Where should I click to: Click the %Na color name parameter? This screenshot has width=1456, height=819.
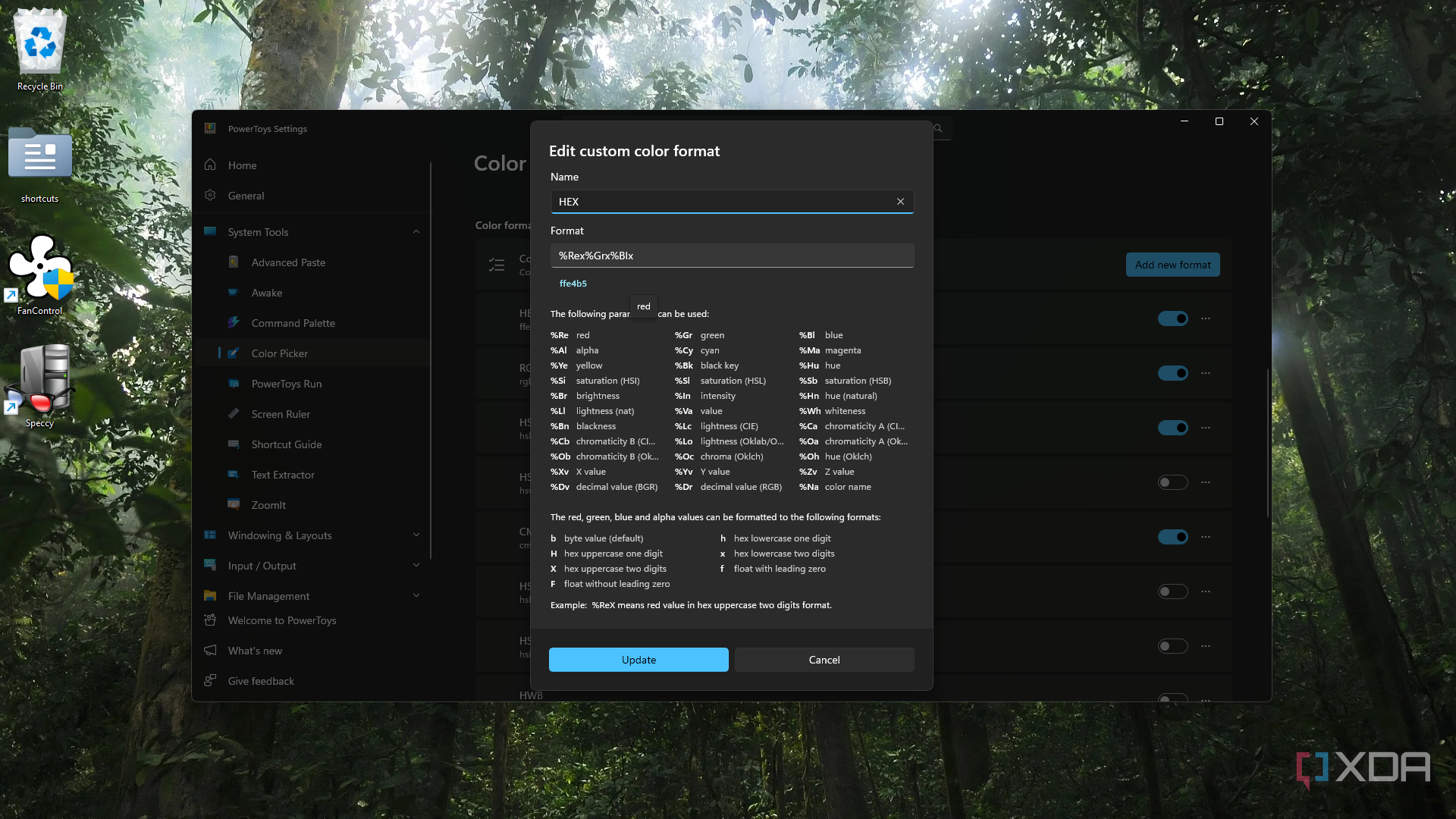pos(835,487)
